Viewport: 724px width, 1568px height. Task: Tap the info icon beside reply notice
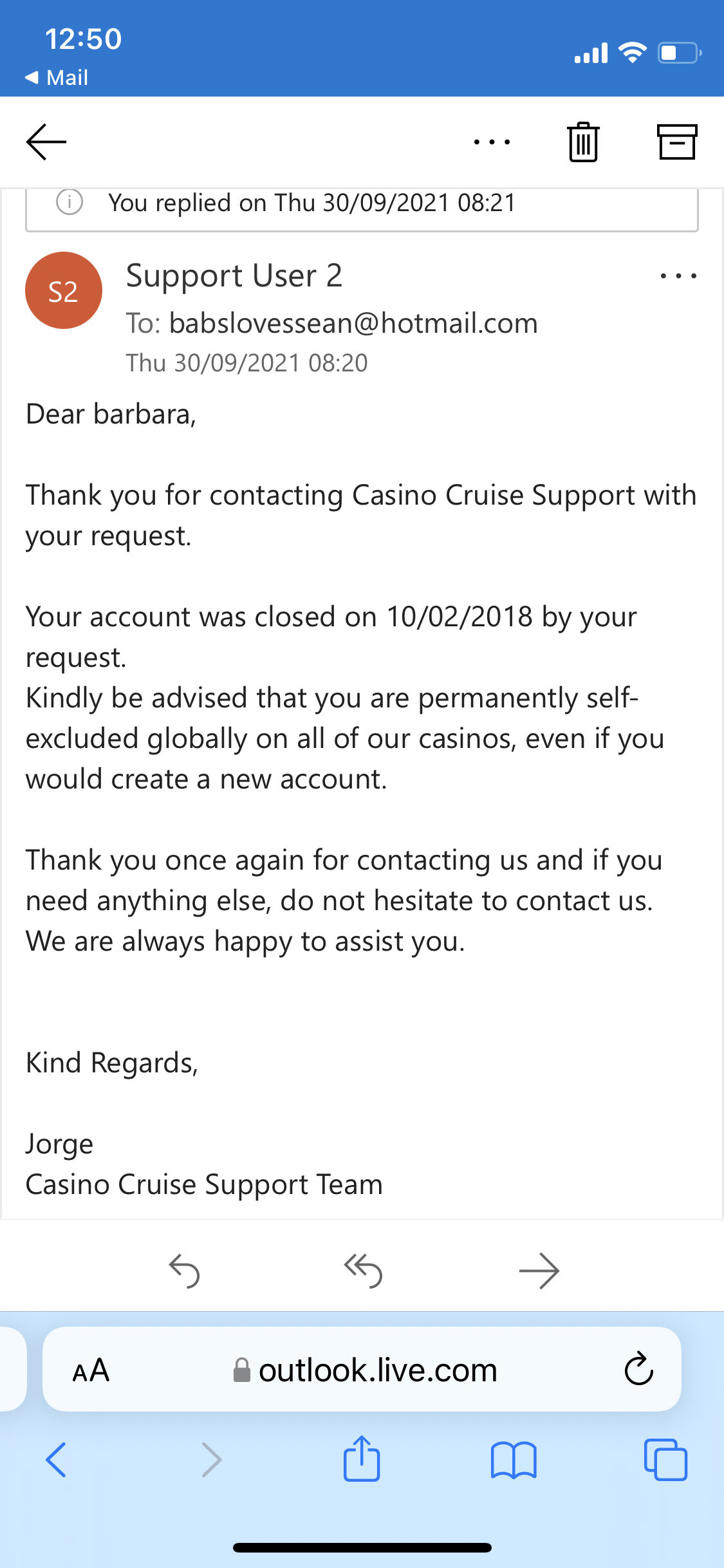coord(70,202)
